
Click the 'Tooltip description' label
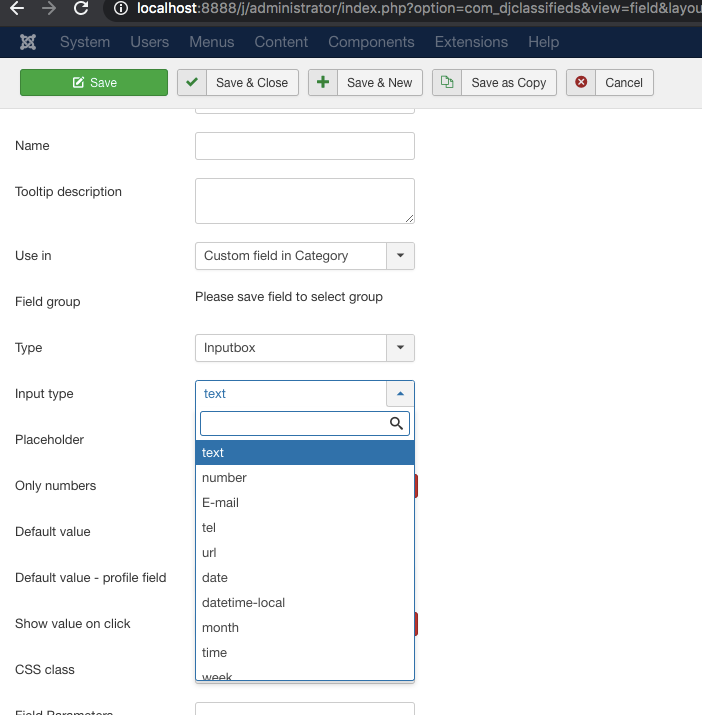point(68,192)
